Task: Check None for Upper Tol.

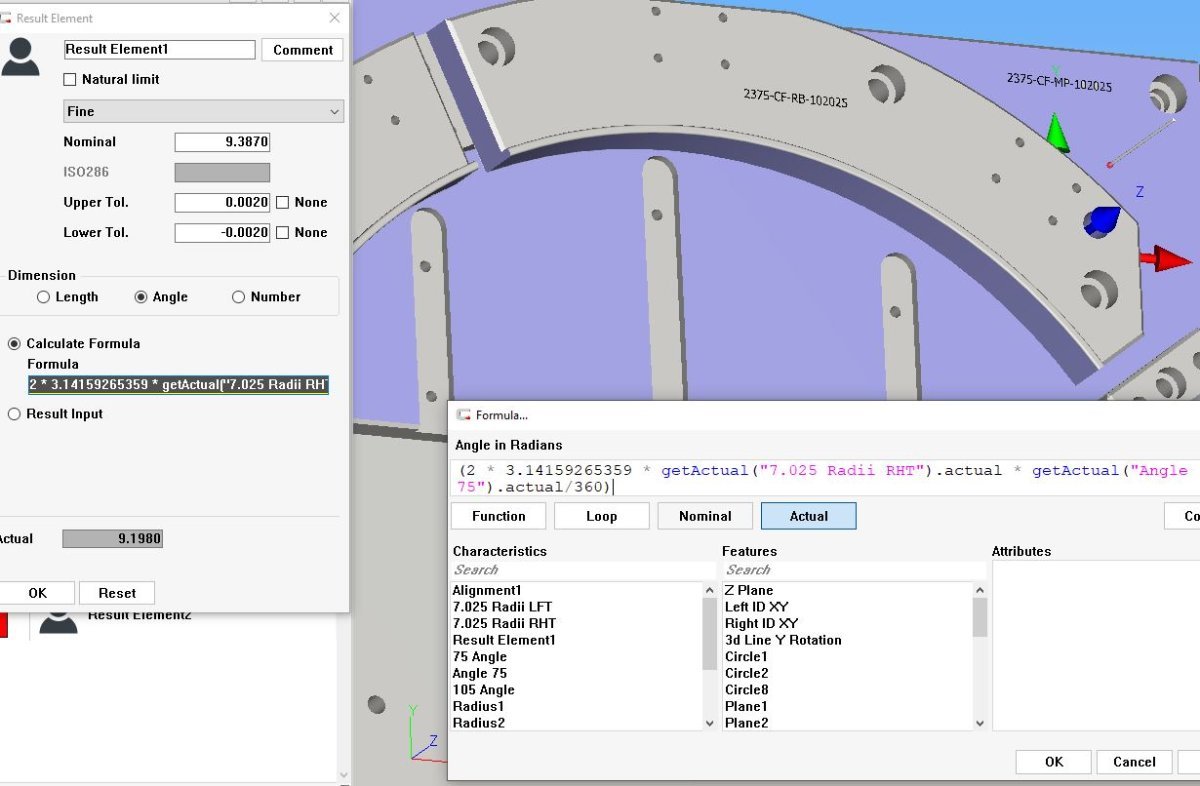Action: (x=283, y=203)
